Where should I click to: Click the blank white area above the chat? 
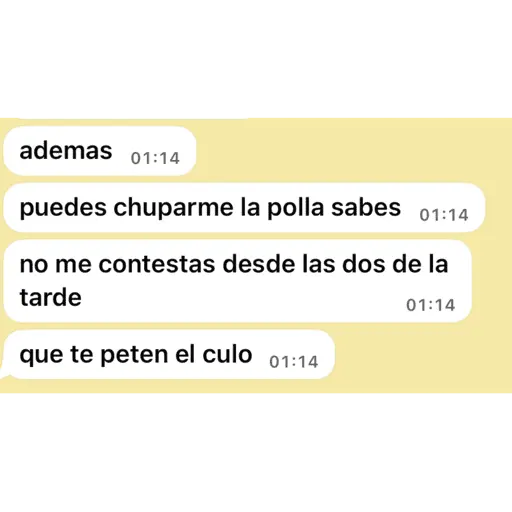coord(256,58)
